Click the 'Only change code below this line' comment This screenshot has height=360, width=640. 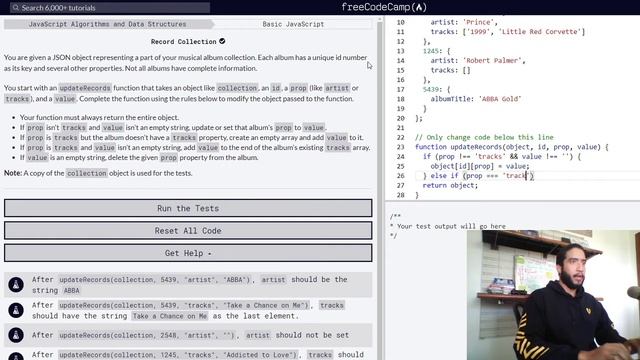click(x=484, y=137)
